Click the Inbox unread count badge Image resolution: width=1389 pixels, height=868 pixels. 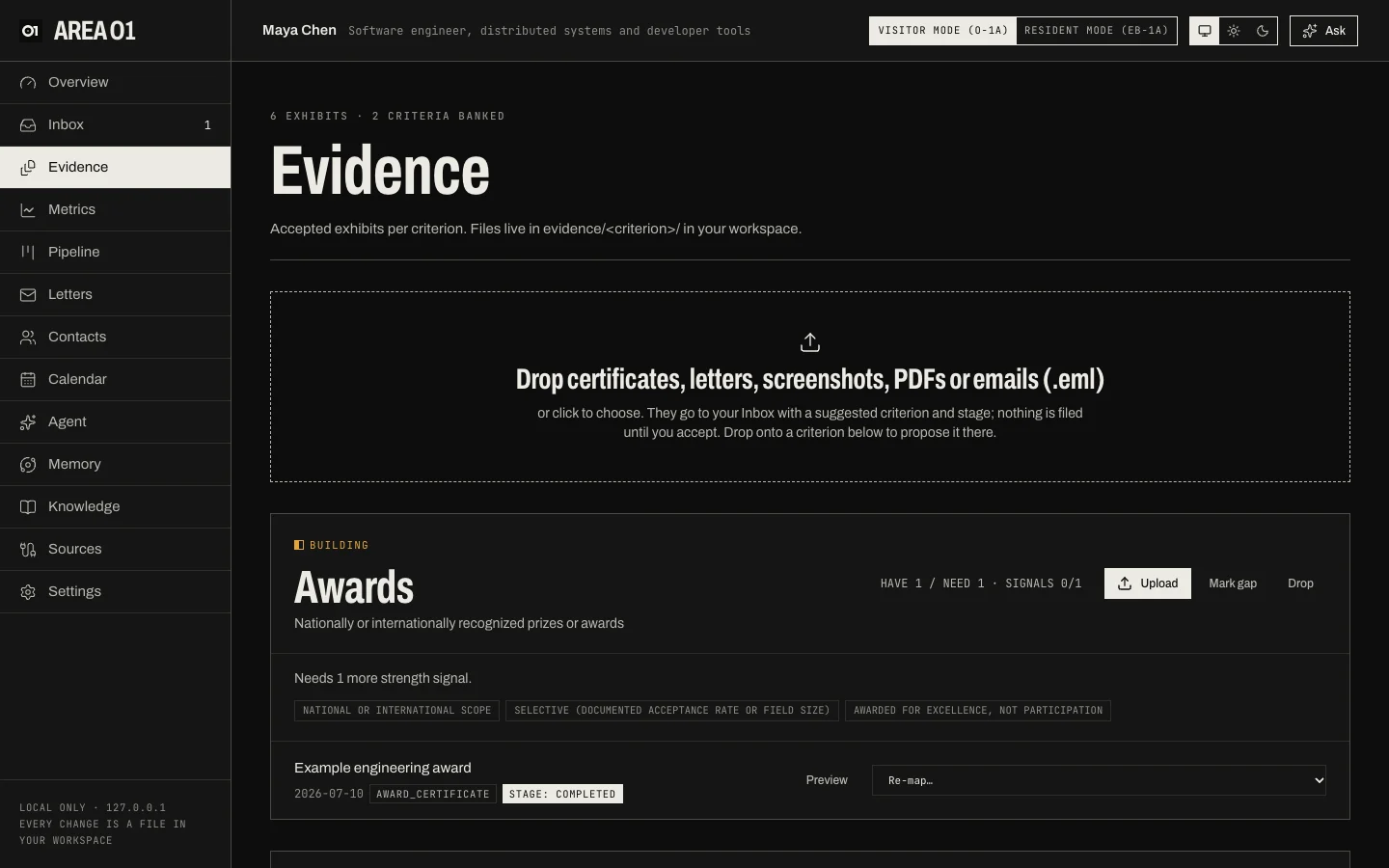pyautogui.click(x=207, y=125)
